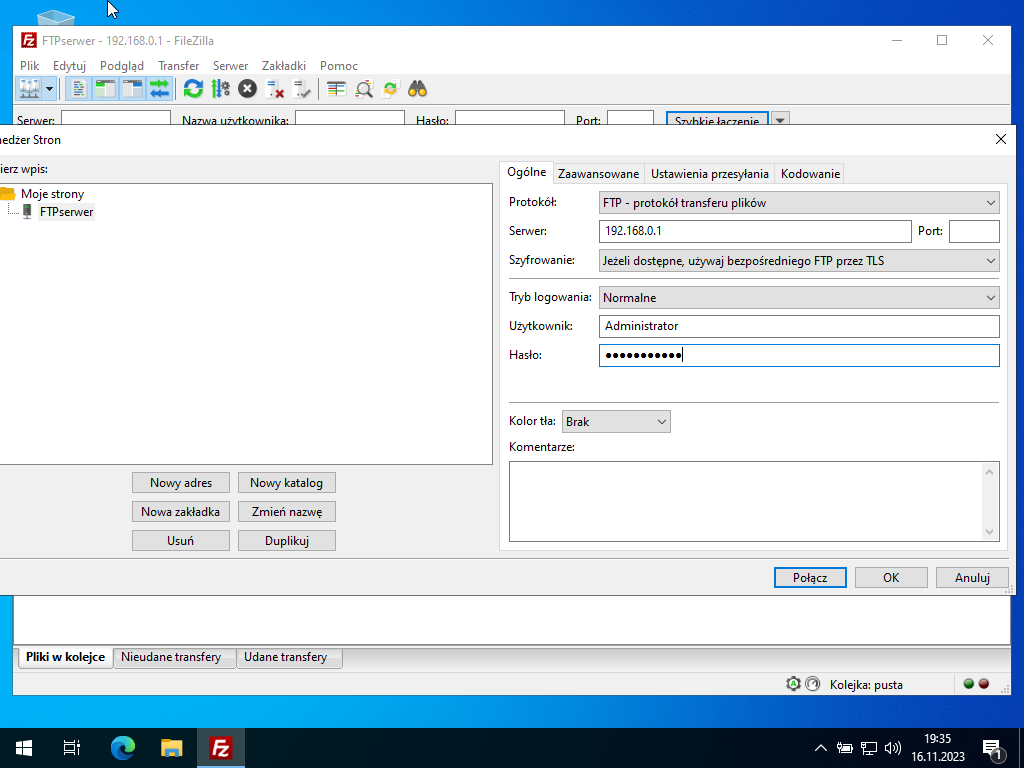Open the Podgląd menu

[x=121, y=65]
